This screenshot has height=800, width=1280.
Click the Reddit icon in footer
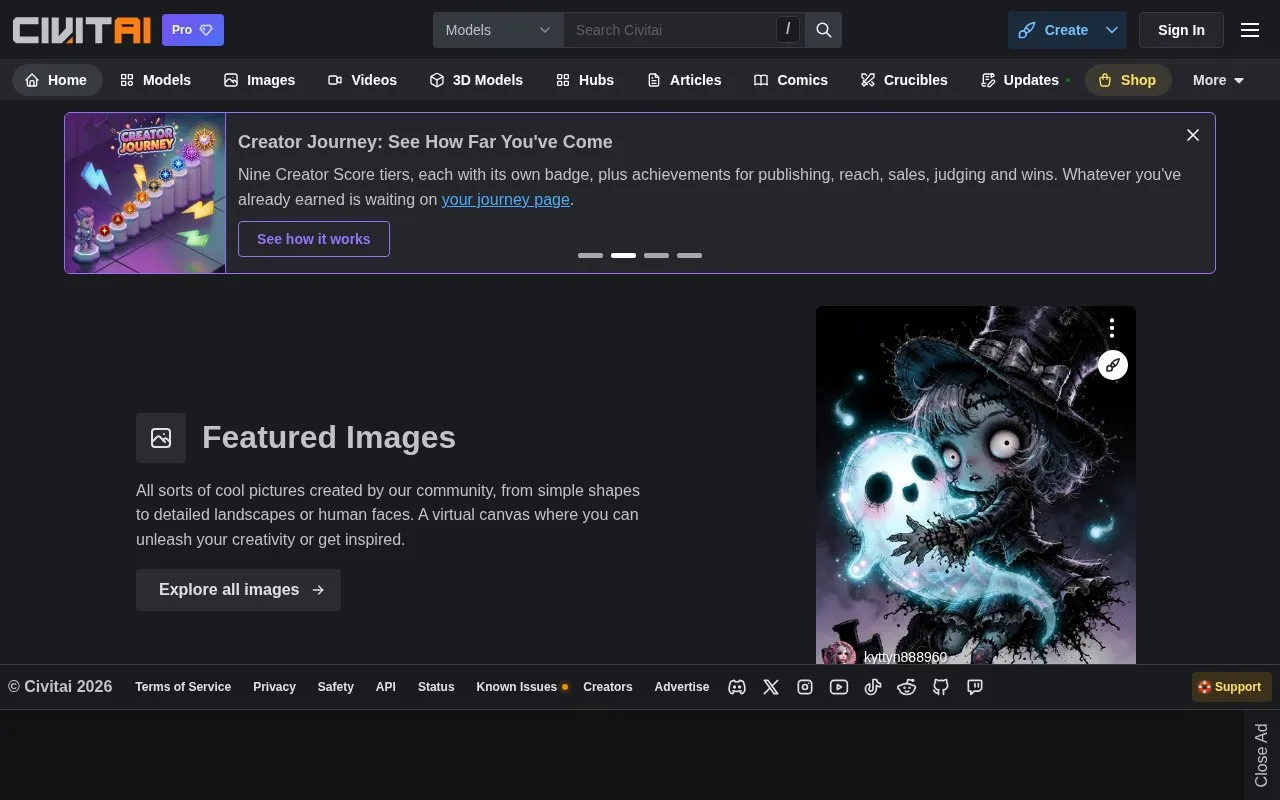click(907, 687)
